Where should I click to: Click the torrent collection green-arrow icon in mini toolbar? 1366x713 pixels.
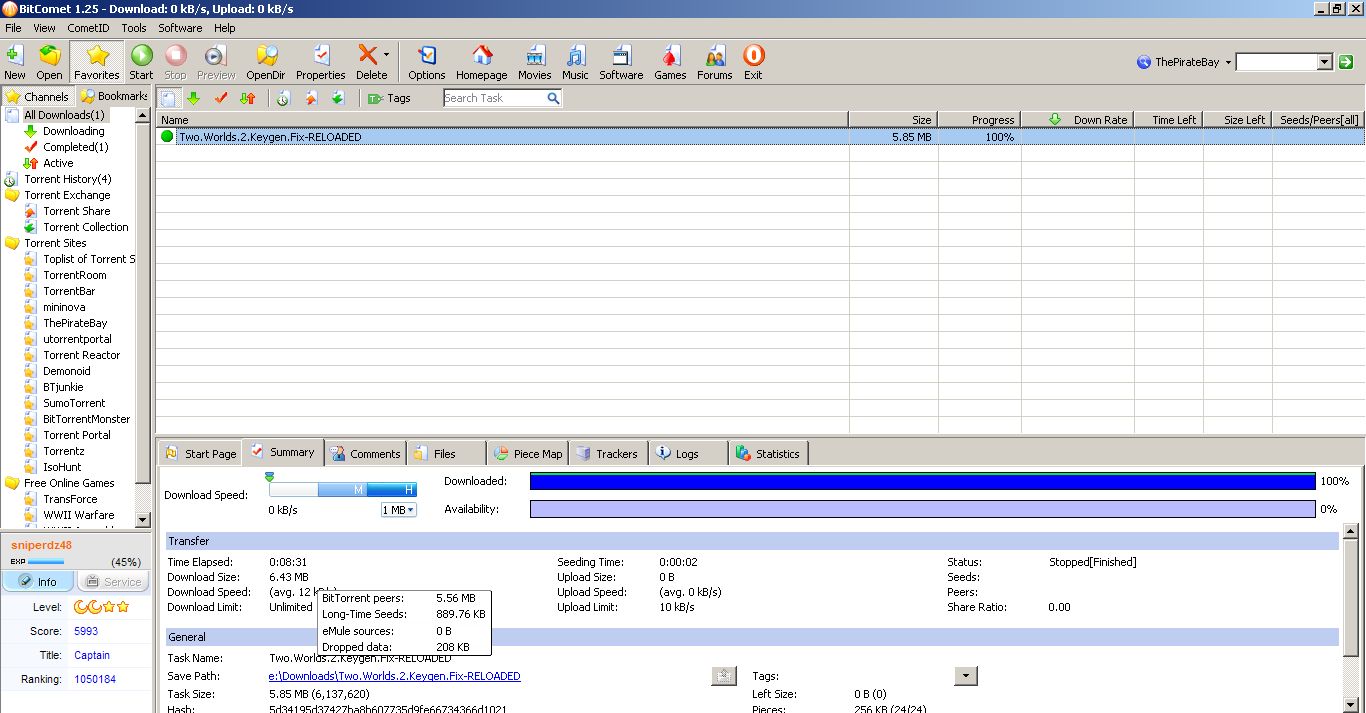click(338, 98)
